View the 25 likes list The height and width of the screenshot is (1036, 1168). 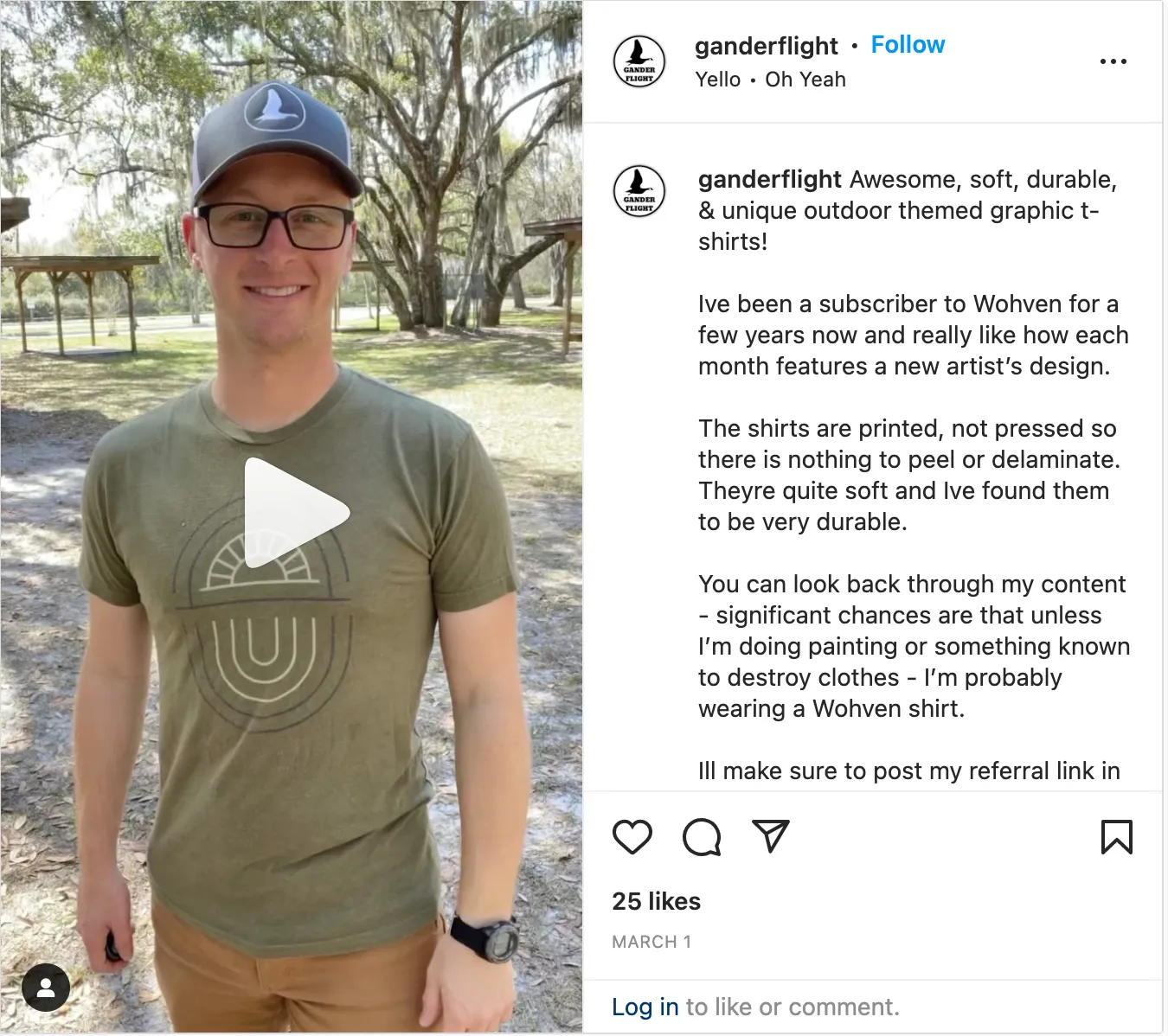(x=656, y=901)
